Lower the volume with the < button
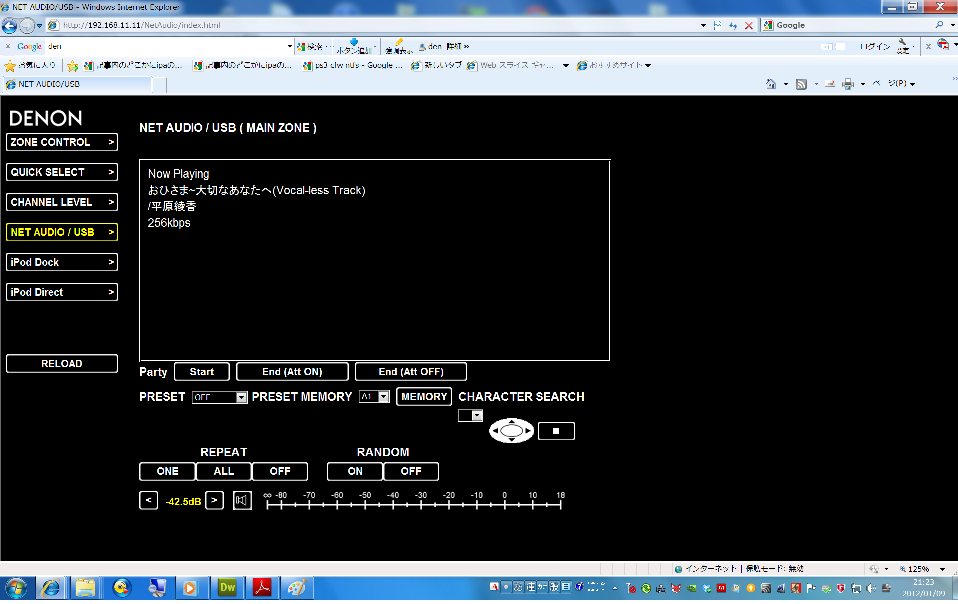Image resolution: width=958 pixels, height=604 pixels. [x=148, y=501]
